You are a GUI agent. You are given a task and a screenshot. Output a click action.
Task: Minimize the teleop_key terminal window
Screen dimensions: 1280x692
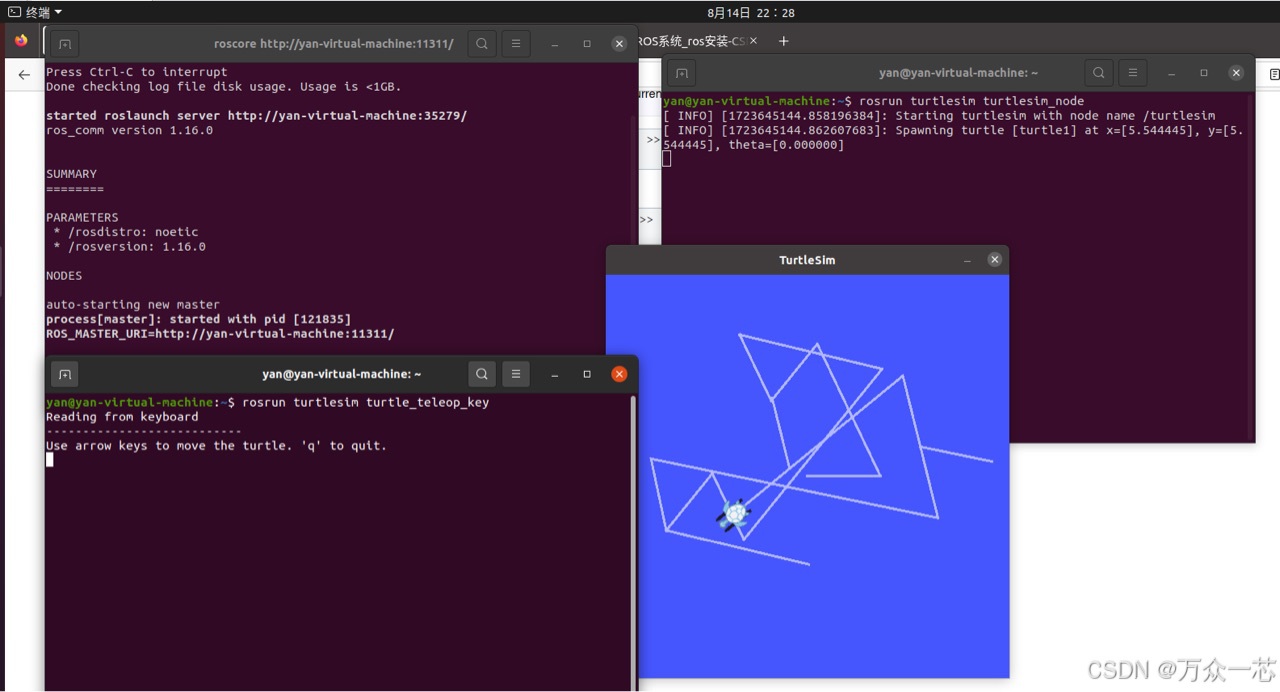[555, 374]
